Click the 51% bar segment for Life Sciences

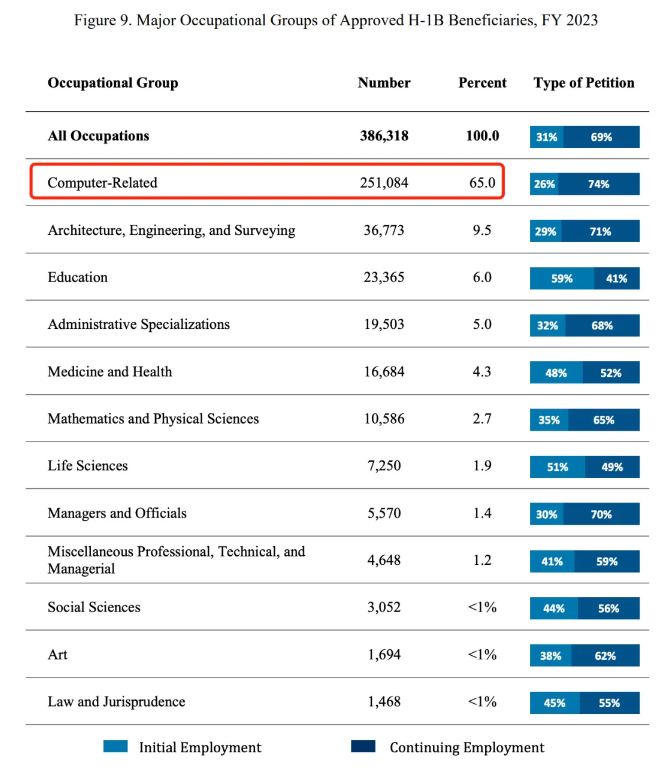[558, 467]
